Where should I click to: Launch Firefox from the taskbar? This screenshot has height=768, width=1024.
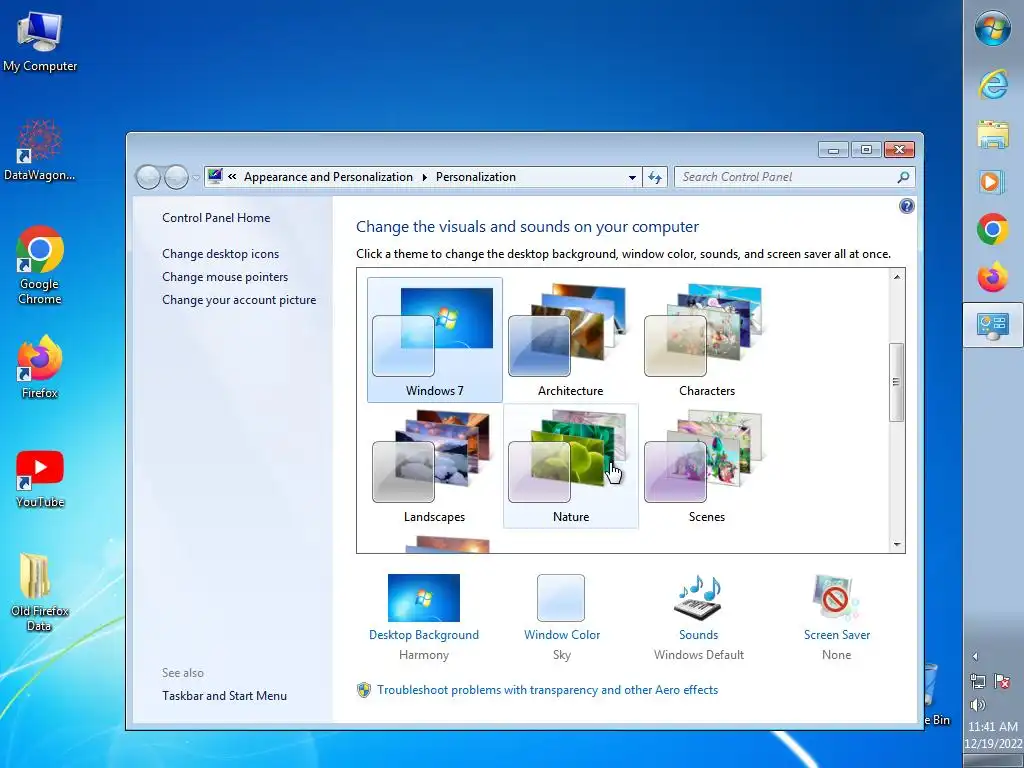click(993, 277)
